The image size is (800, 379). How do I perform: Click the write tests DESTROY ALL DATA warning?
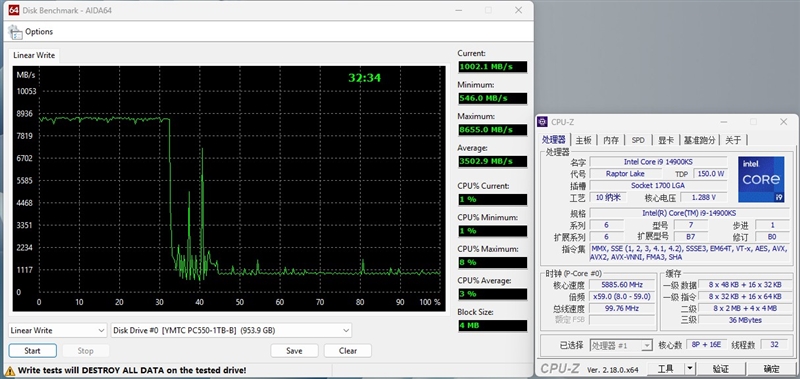[x=132, y=370]
